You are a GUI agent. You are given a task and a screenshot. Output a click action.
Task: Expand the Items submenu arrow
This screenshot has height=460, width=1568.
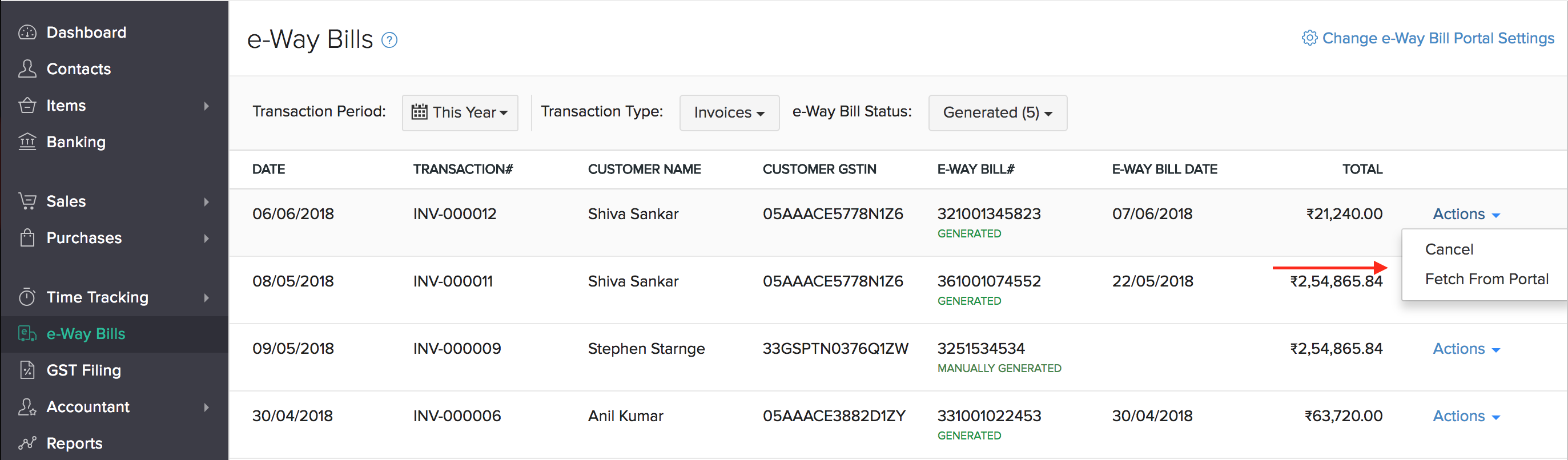pyautogui.click(x=207, y=106)
